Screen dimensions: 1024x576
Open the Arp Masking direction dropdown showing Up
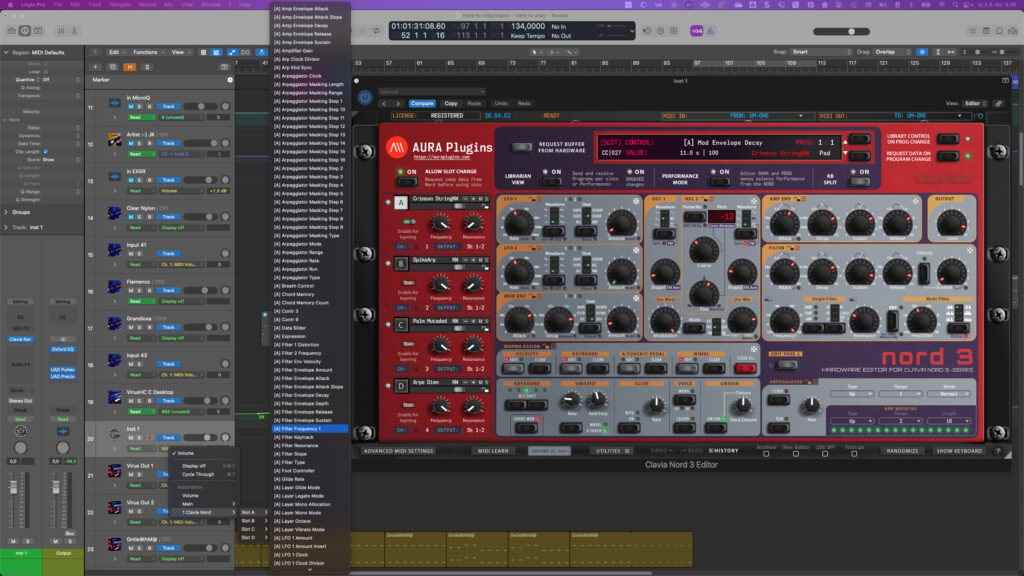(x=852, y=421)
